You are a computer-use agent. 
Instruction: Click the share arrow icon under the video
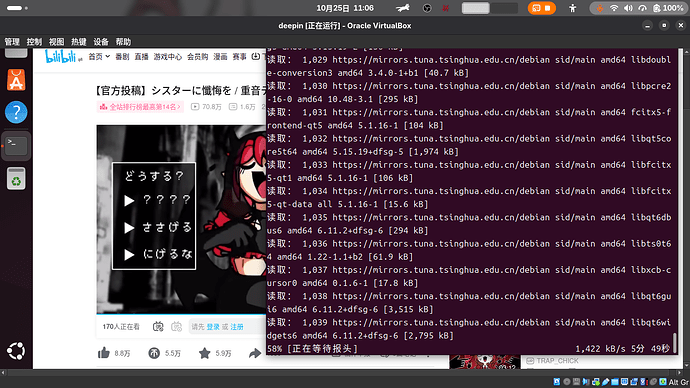(x=255, y=353)
